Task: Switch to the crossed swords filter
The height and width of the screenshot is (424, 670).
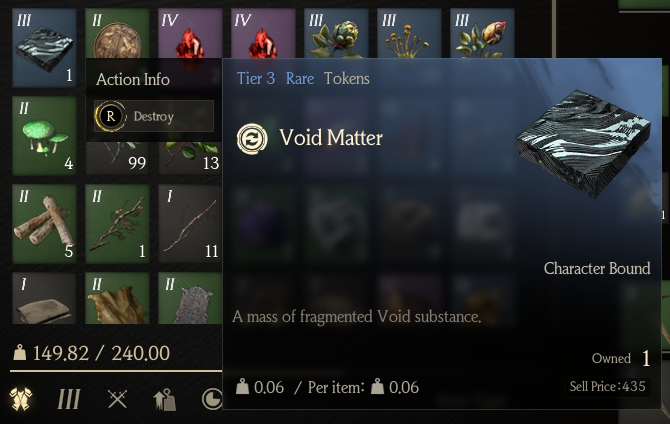Action: (117, 399)
